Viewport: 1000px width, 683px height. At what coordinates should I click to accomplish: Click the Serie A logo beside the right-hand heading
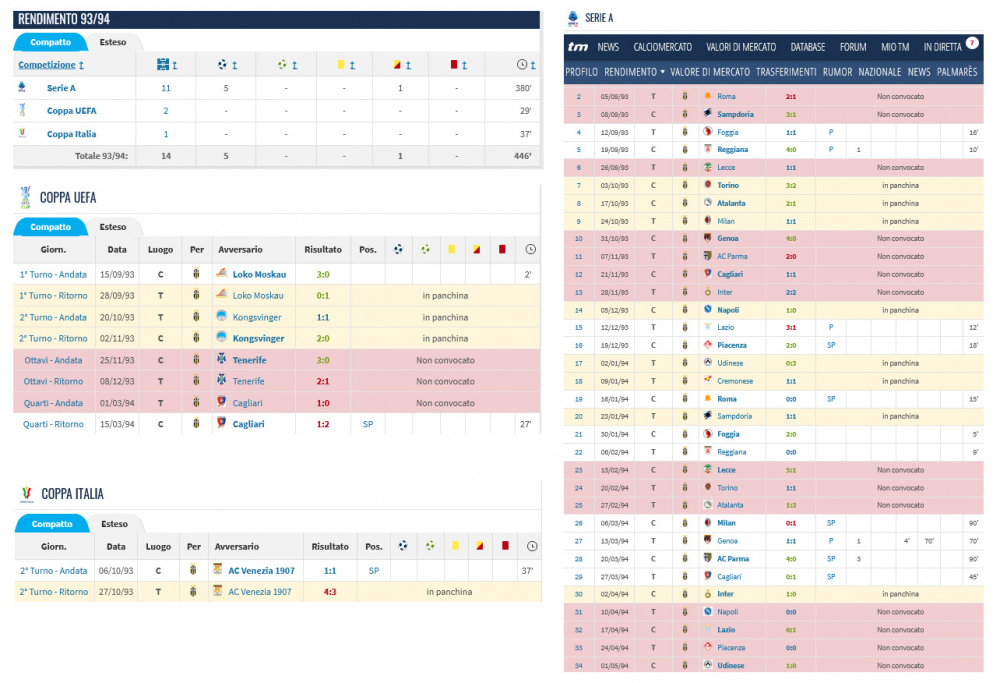(x=573, y=18)
